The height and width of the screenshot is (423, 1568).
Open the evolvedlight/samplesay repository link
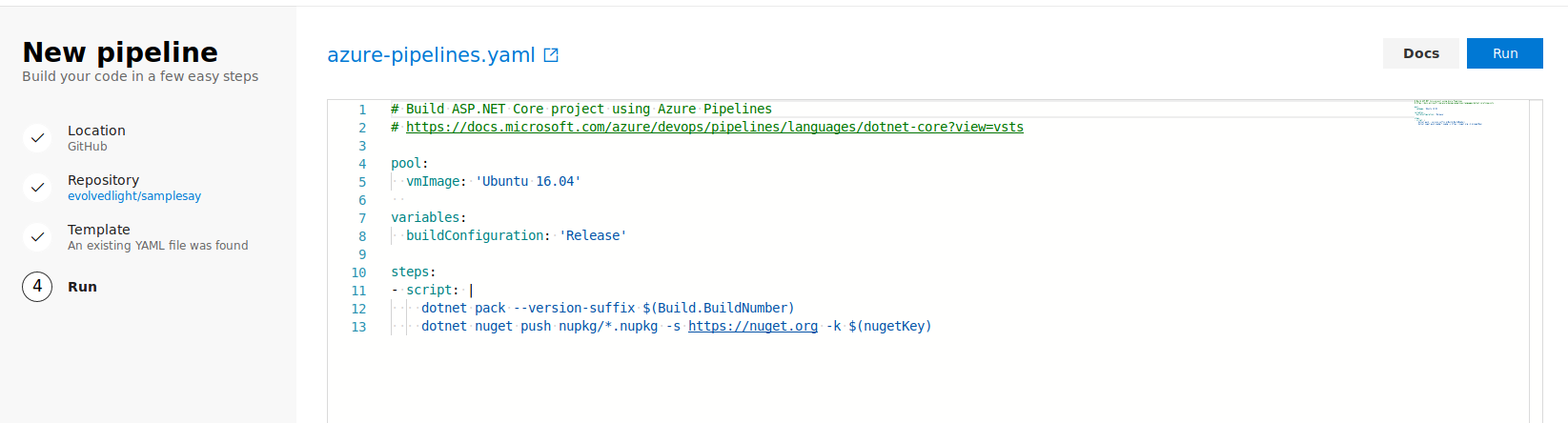pyautogui.click(x=134, y=196)
